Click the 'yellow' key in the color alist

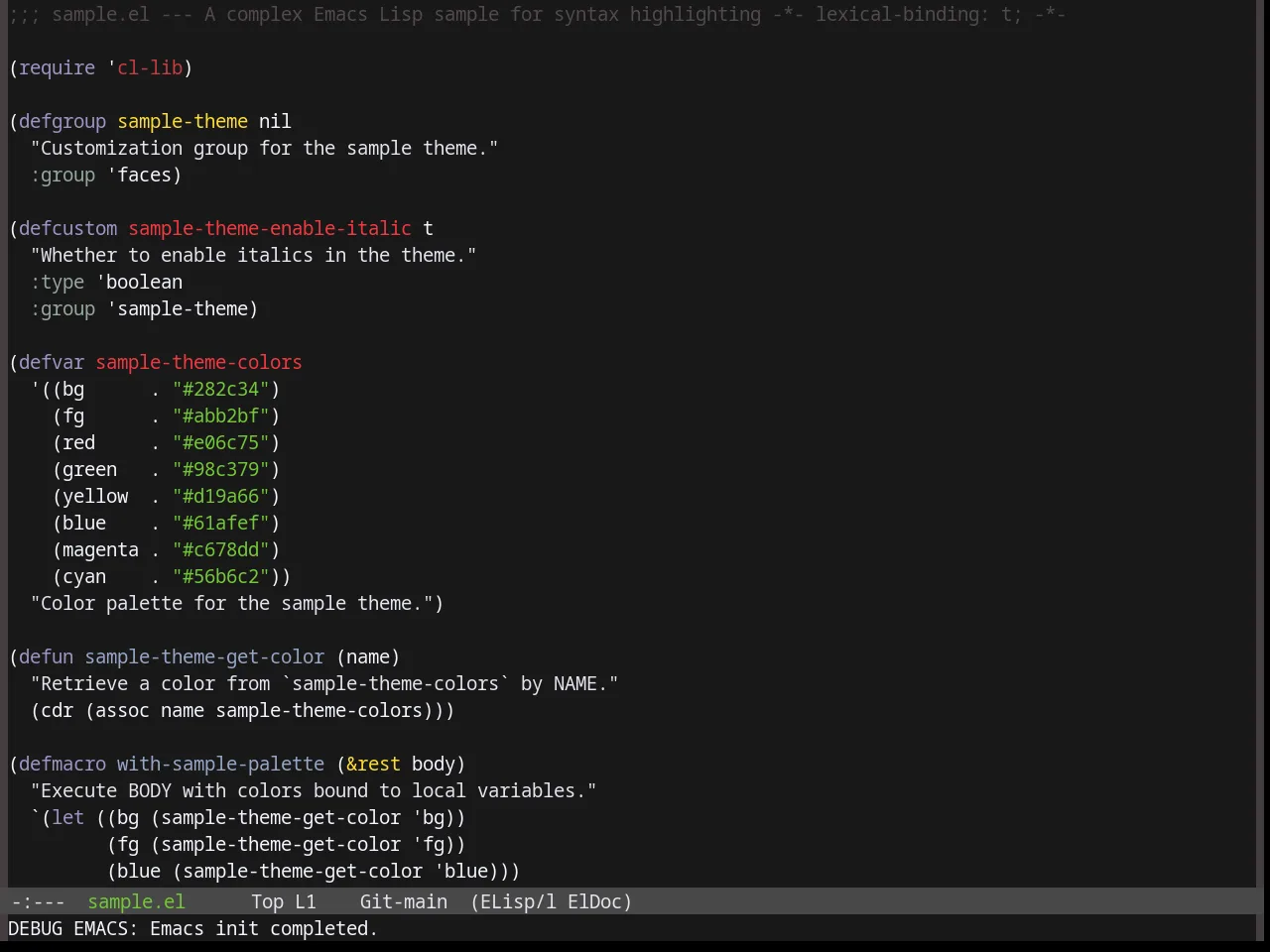(95, 496)
